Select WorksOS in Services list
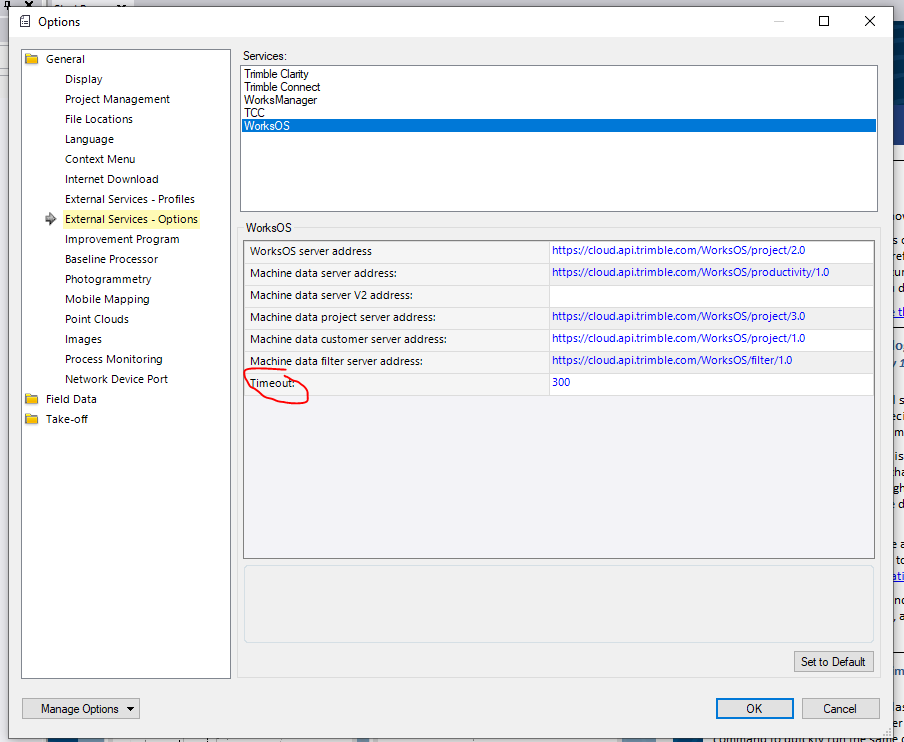The width and height of the screenshot is (904, 742). pos(559,126)
